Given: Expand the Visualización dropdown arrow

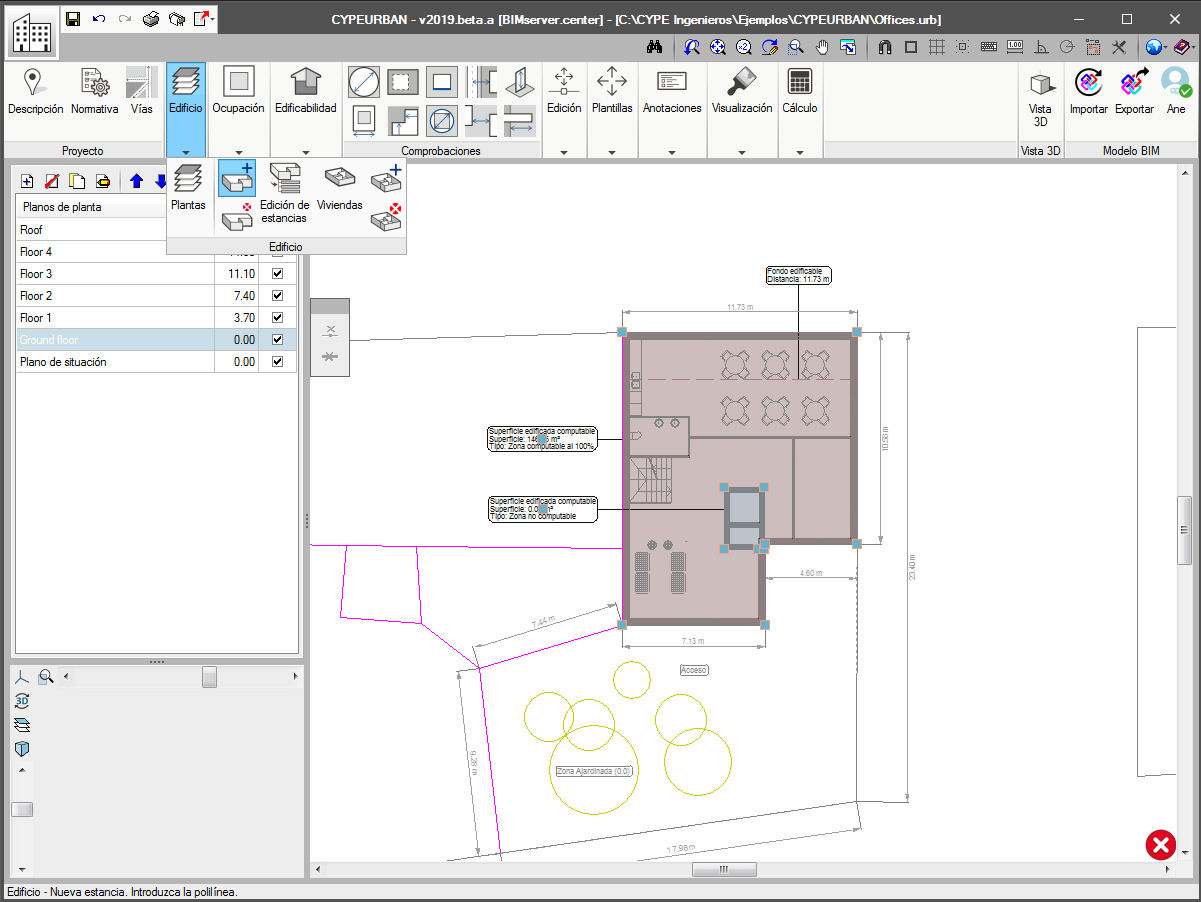Looking at the screenshot, I should click(742, 152).
